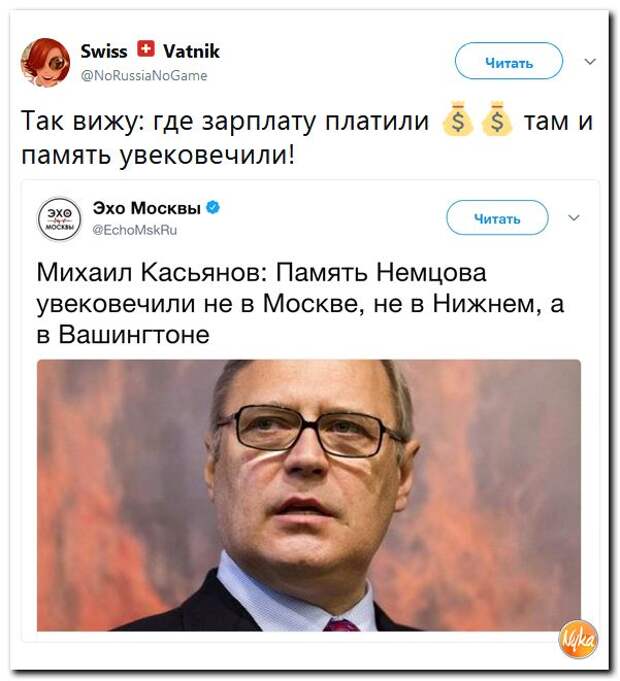Click the Эхо Москвы account name
620x681 pixels.
pyautogui.click(x=147, y=208)
